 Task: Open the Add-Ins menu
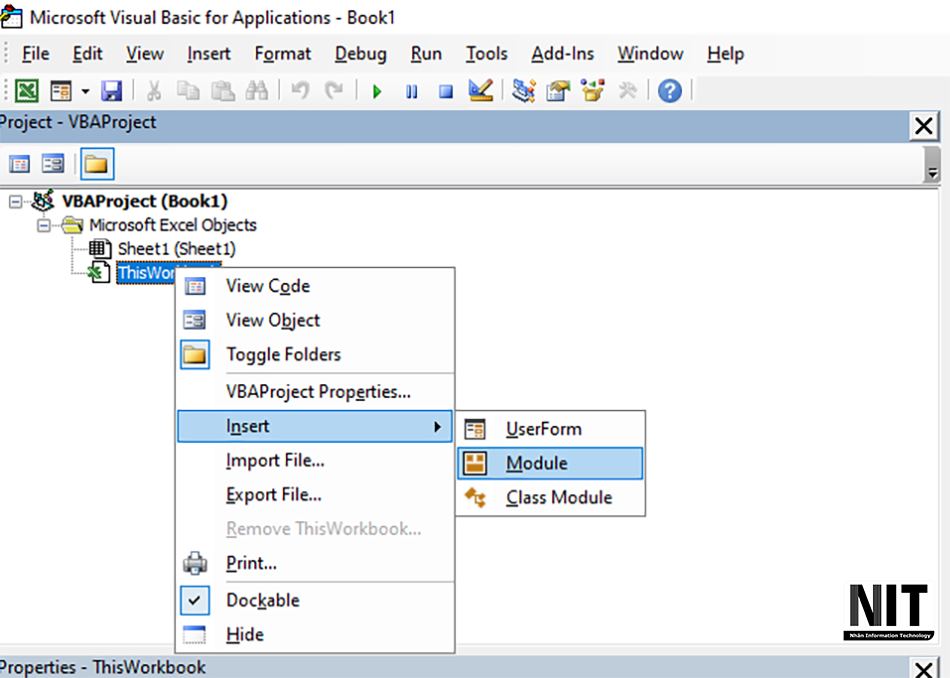click(x=562, y=54)
